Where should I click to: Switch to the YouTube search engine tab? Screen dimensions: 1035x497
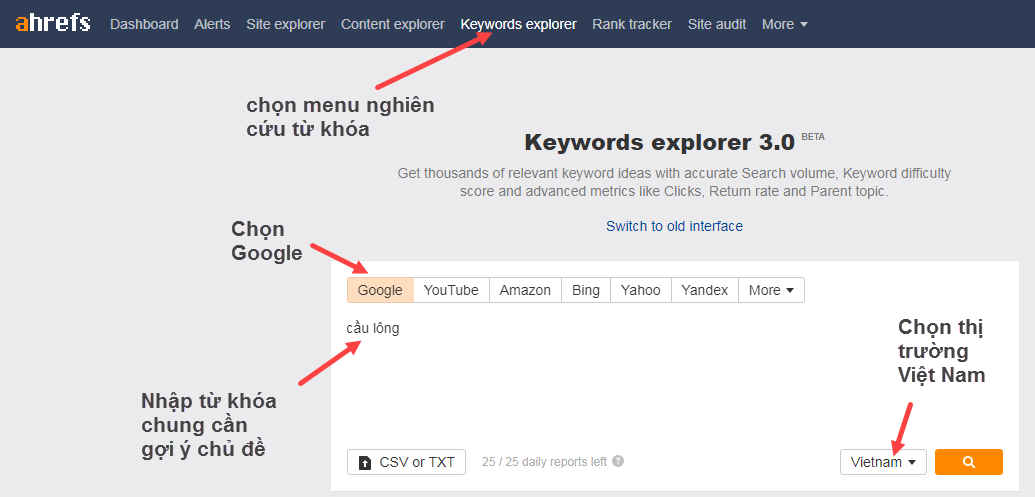[451, 290]
